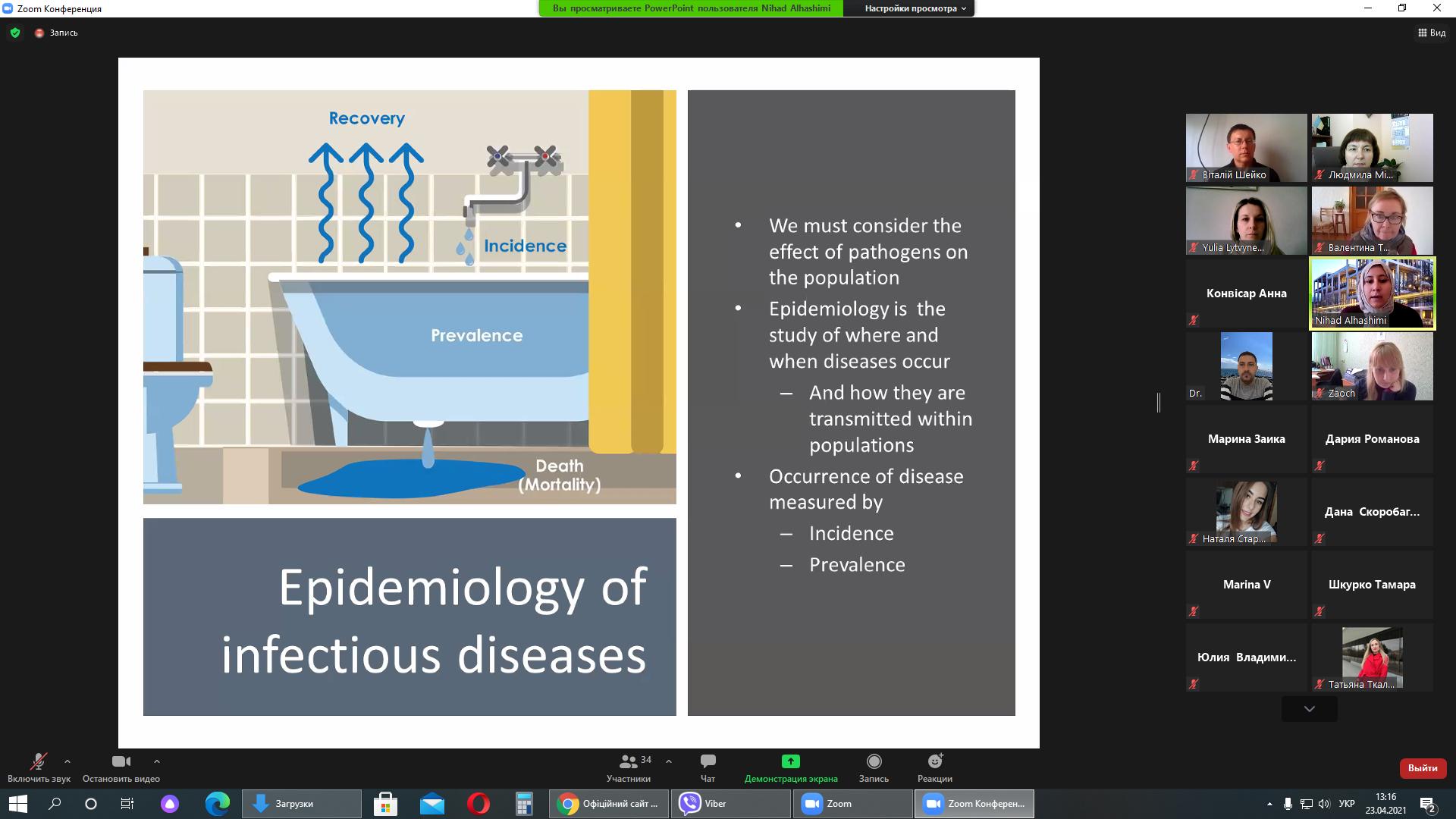Screen dimensions: 1456x819
Task: Click the Запись recording indicator
Action: click(56, 33)
